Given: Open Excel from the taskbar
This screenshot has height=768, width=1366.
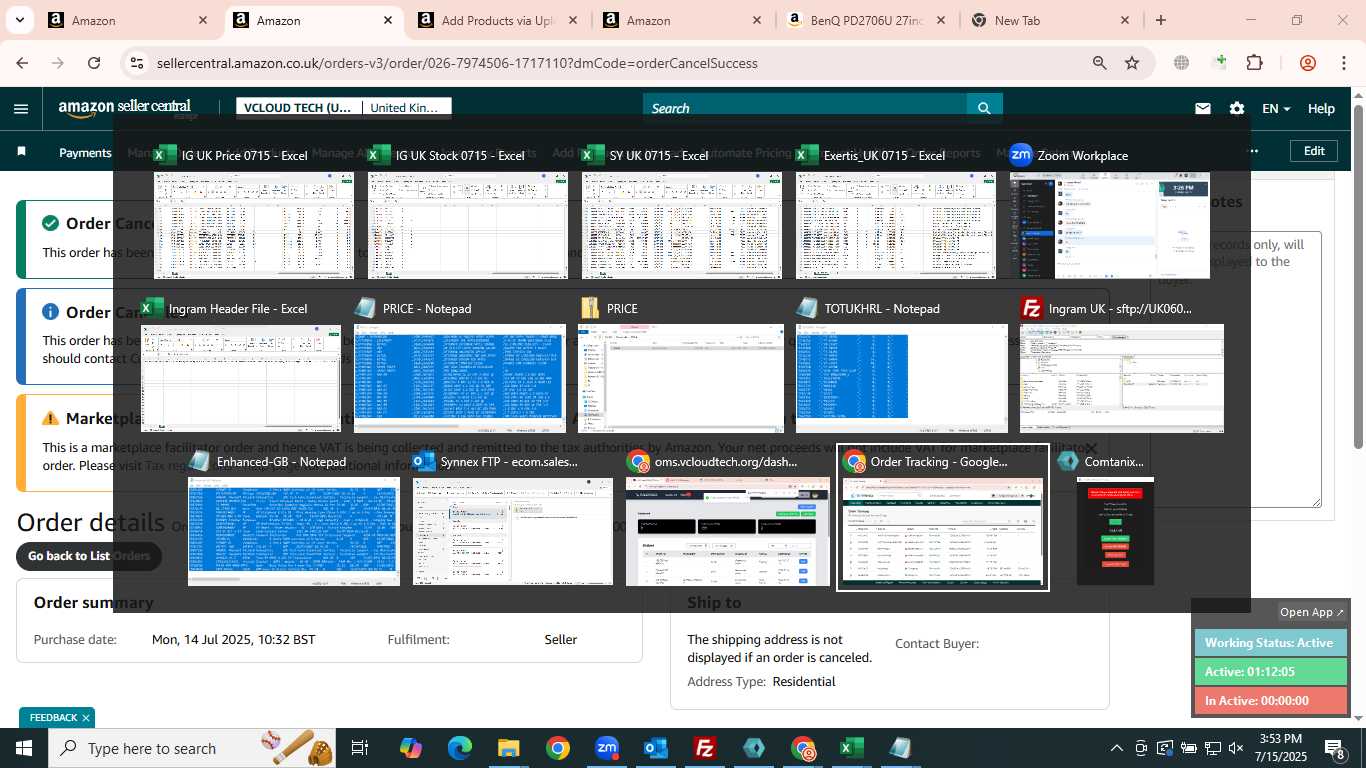Looking at the screenshot, I should 852,748.
